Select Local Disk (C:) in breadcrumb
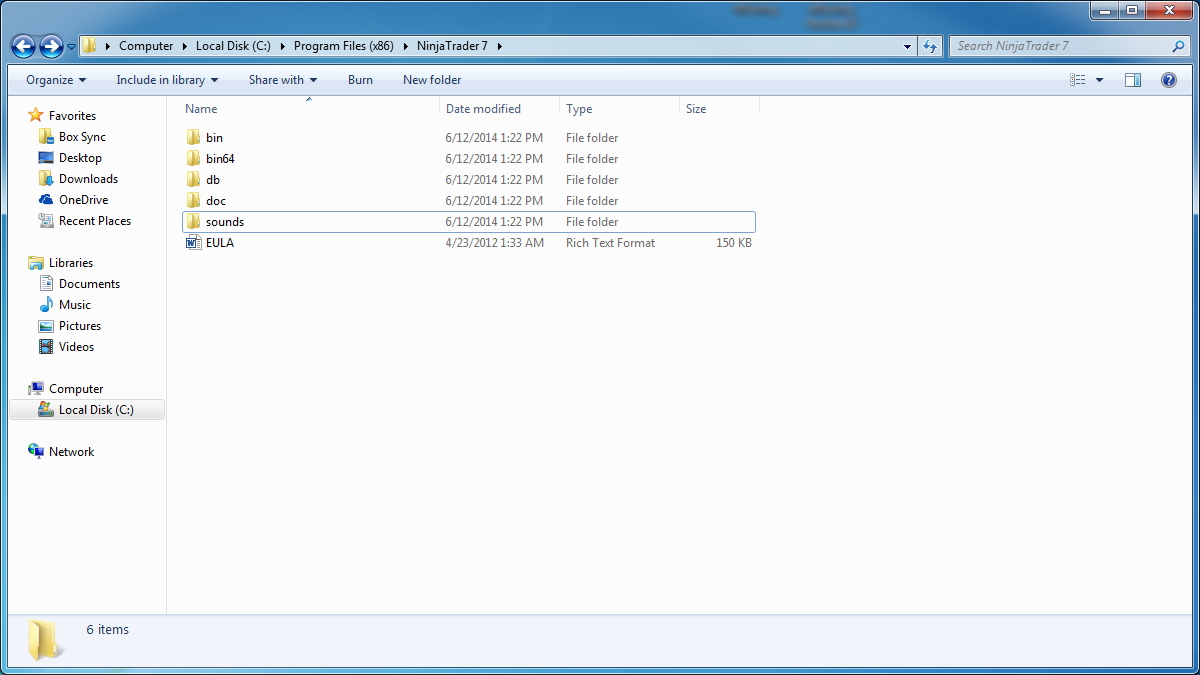Viewport: 1200px width, 675px height. (234, 46)
